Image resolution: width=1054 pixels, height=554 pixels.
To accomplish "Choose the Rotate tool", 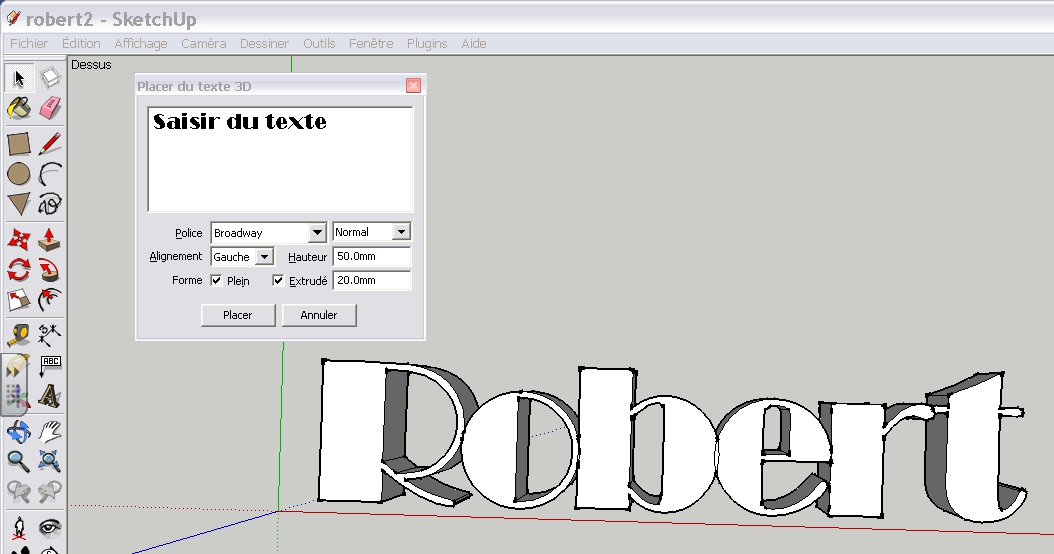I will (x=19, y=270).
